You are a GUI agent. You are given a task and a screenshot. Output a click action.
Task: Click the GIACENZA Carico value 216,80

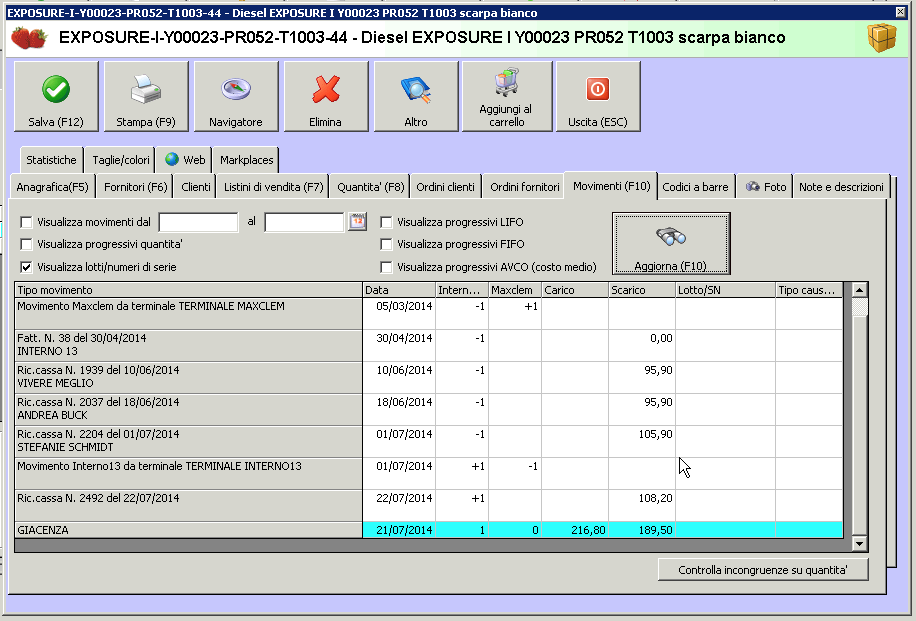click(x=575, y=530)
